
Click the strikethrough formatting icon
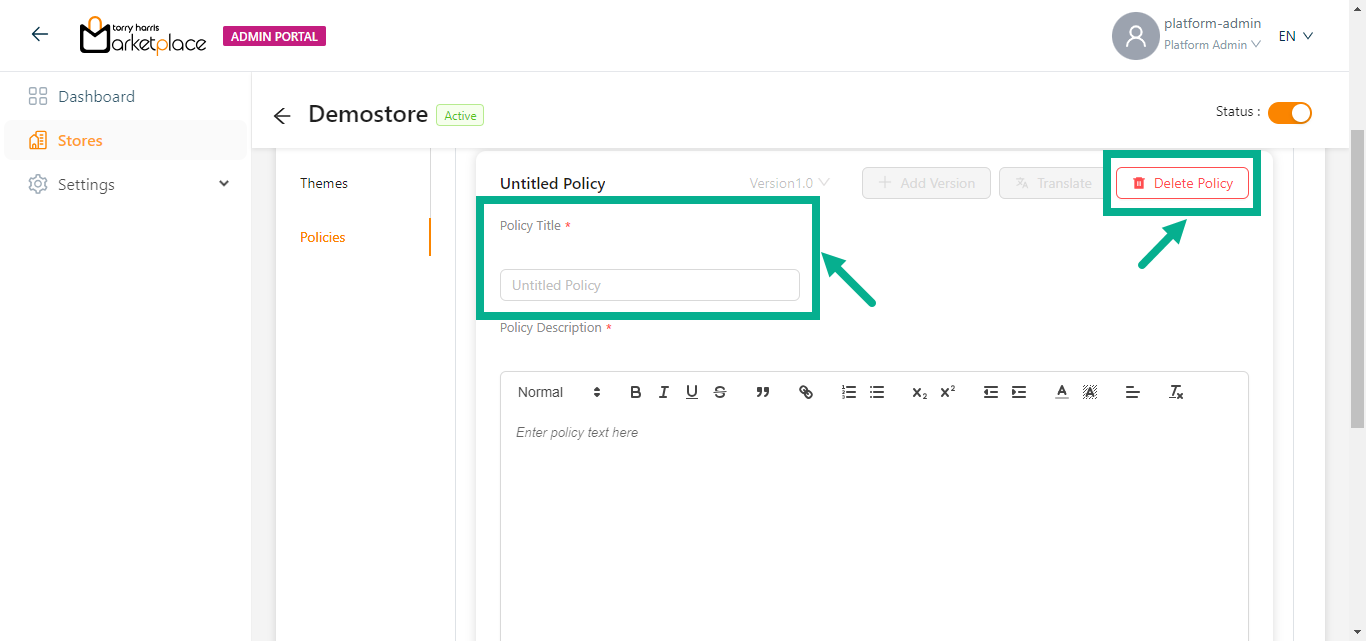point(720,392)
